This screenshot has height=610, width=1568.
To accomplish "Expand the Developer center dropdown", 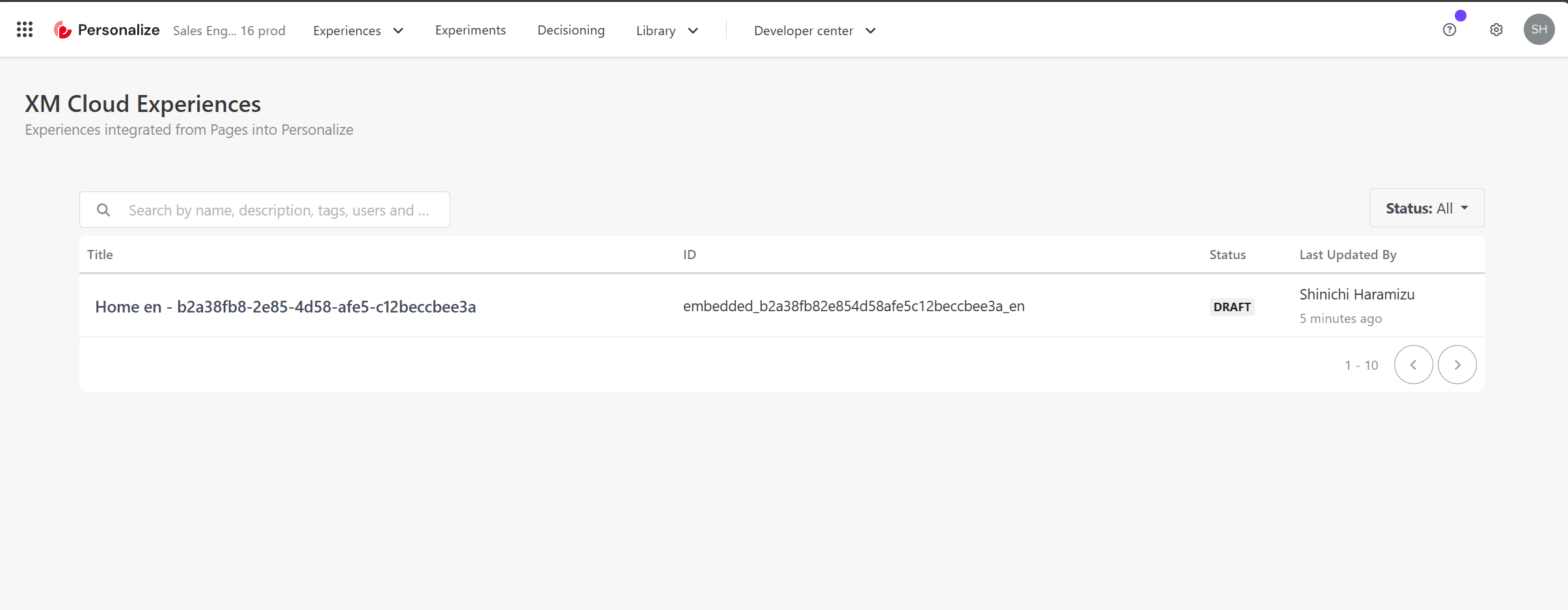I will click(x=815, y=31).
